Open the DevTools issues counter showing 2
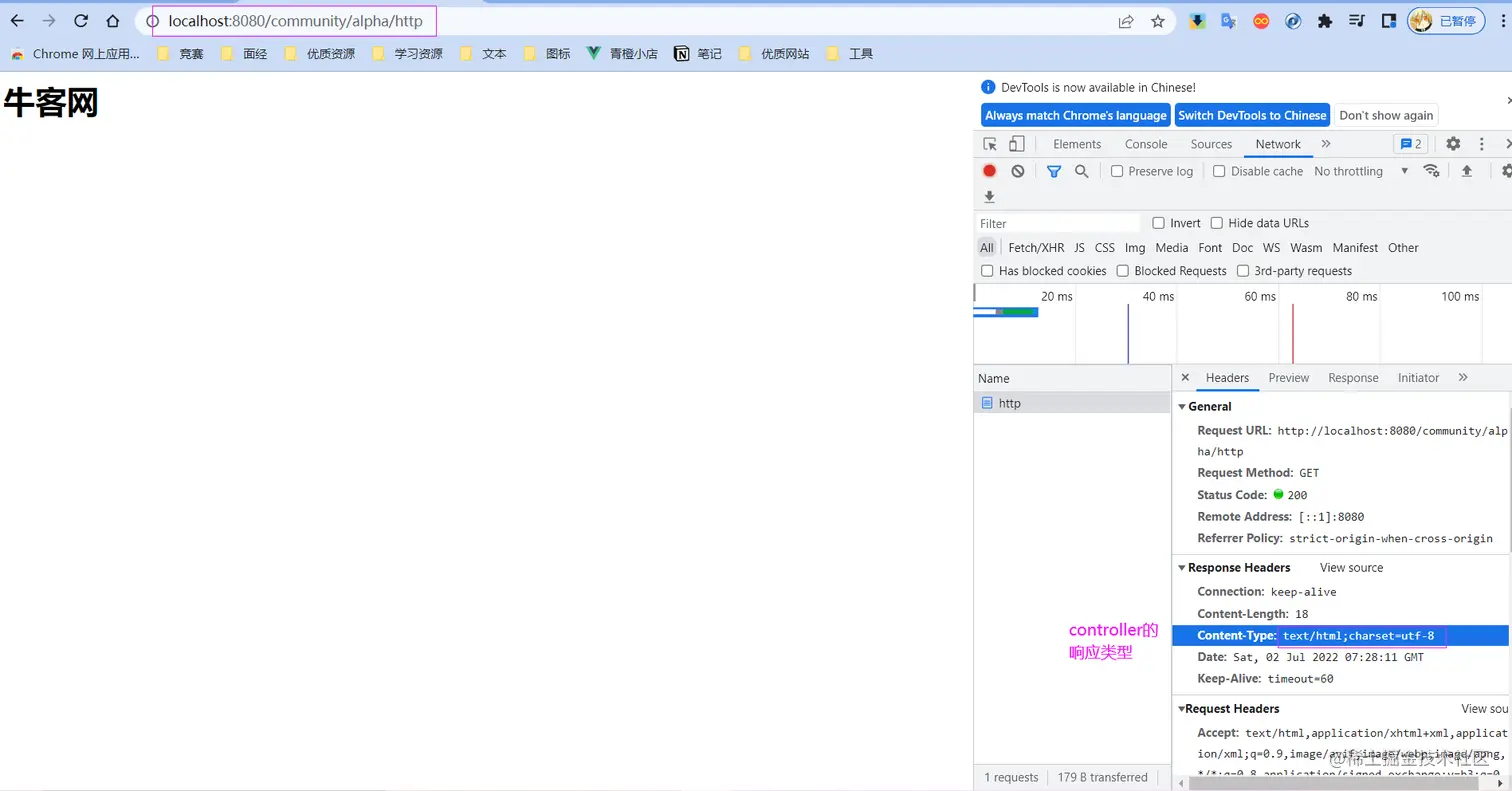Screen dimensions: 1512x791 tap(1411, 144)
